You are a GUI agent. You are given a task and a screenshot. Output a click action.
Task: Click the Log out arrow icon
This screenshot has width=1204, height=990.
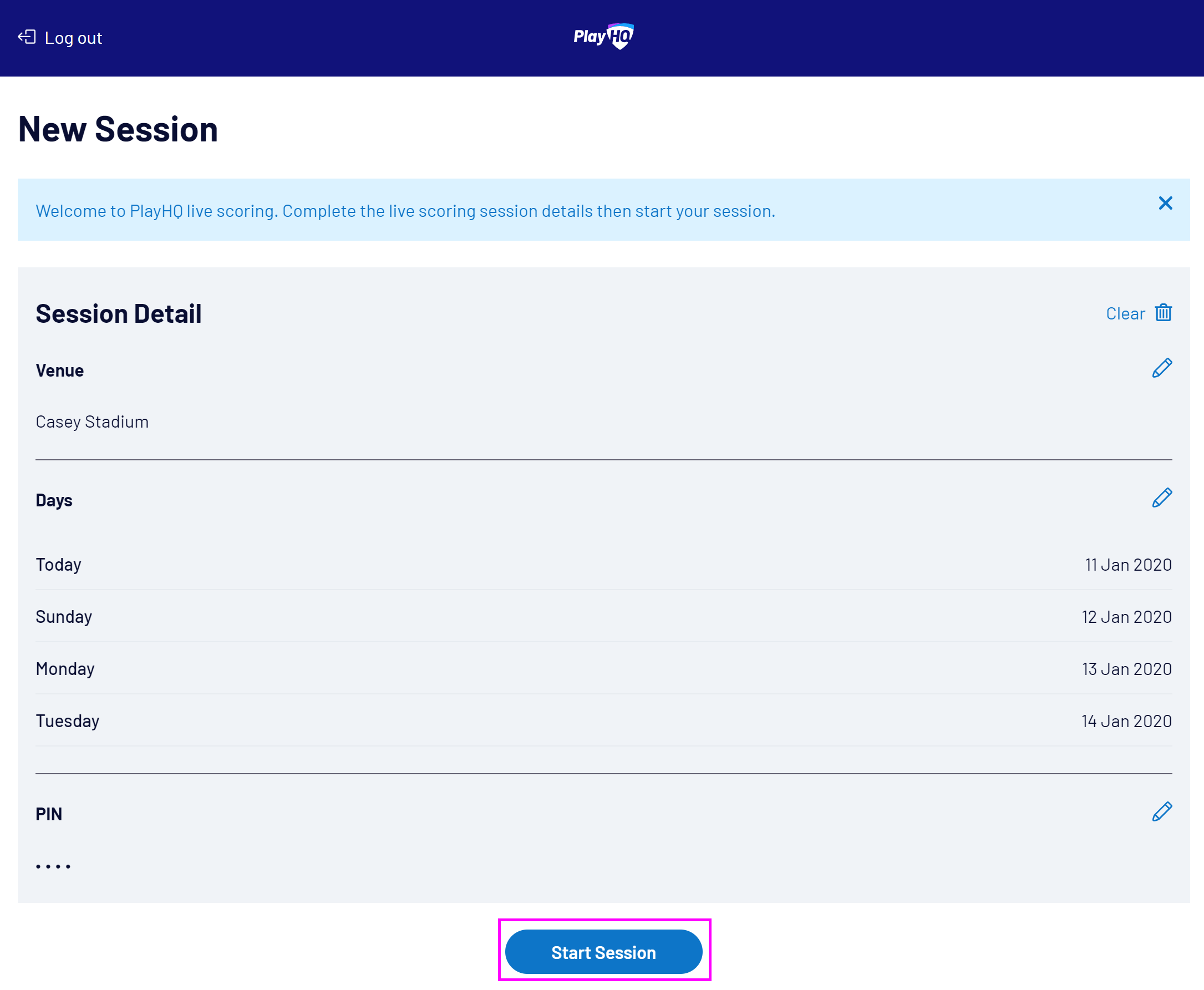point(27,38)
